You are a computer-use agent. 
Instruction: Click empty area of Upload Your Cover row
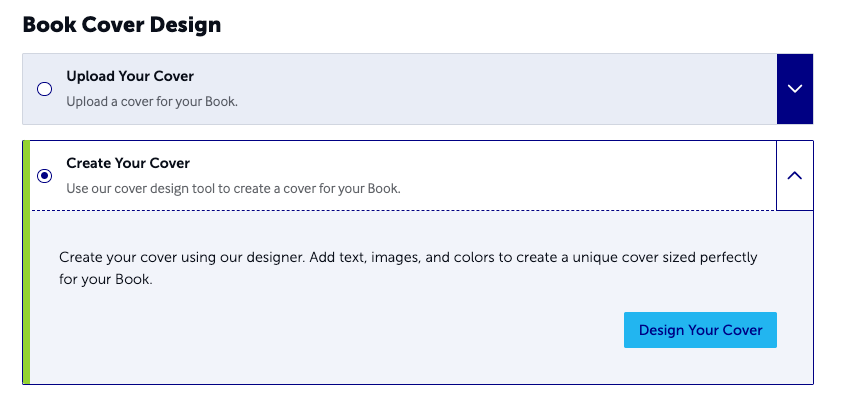(x=483, y=89)
